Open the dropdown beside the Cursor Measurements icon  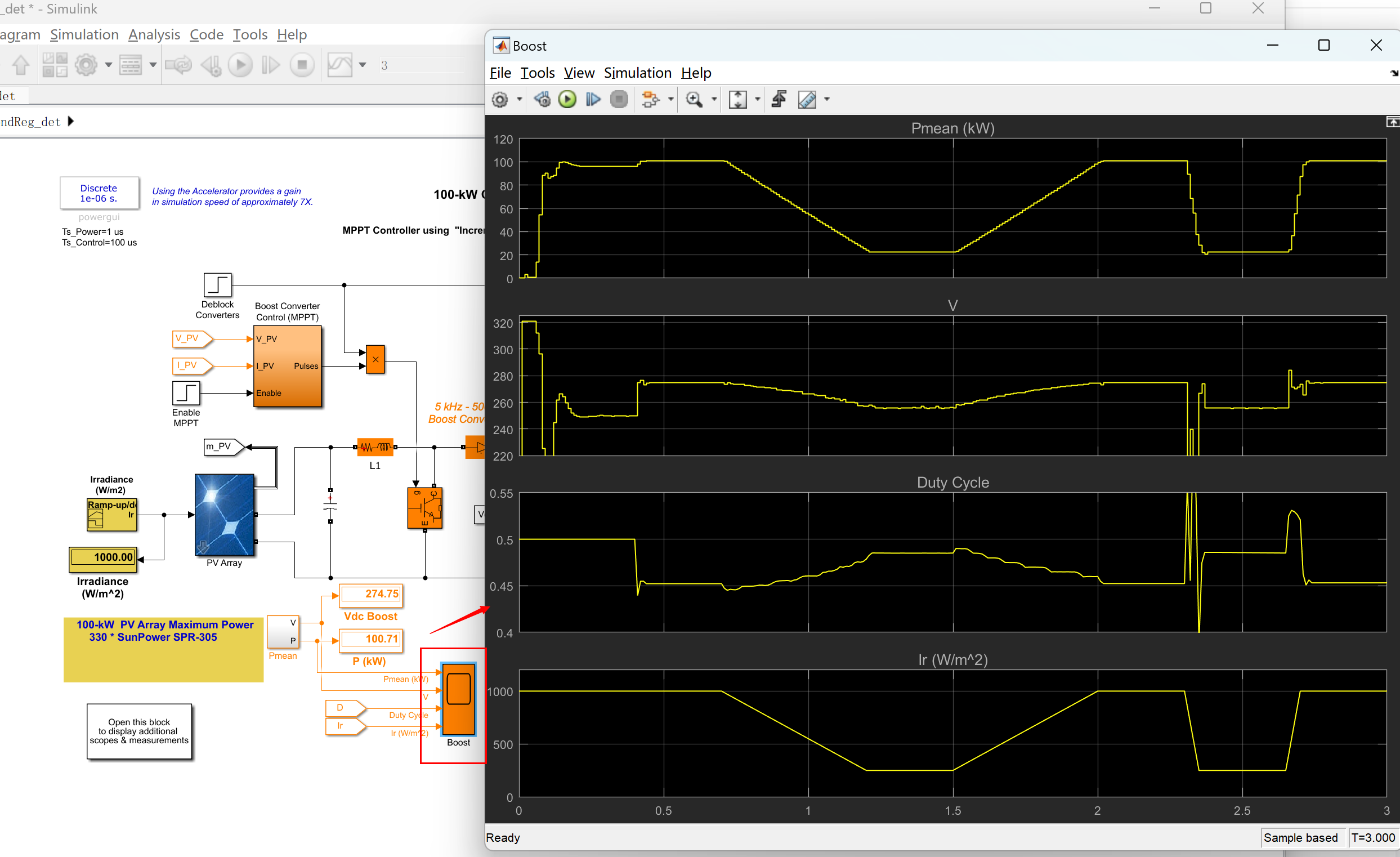(x=828, y=100)
